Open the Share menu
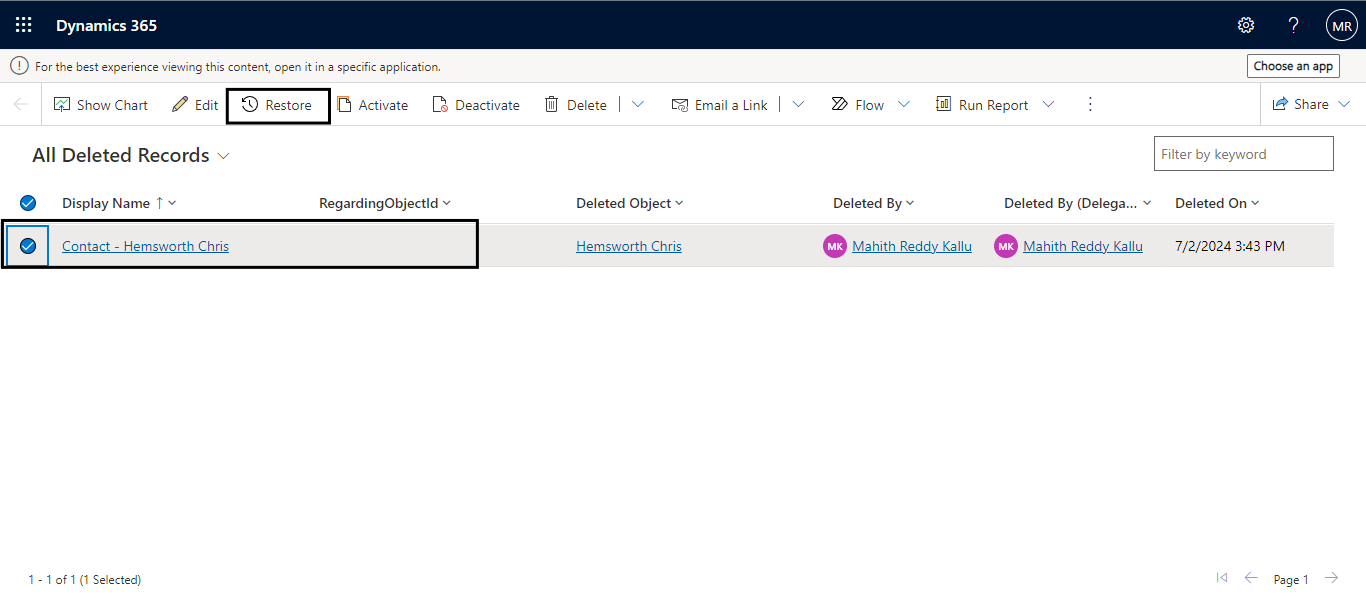This screenshot has height=599, width=1366. [1311, 105]
